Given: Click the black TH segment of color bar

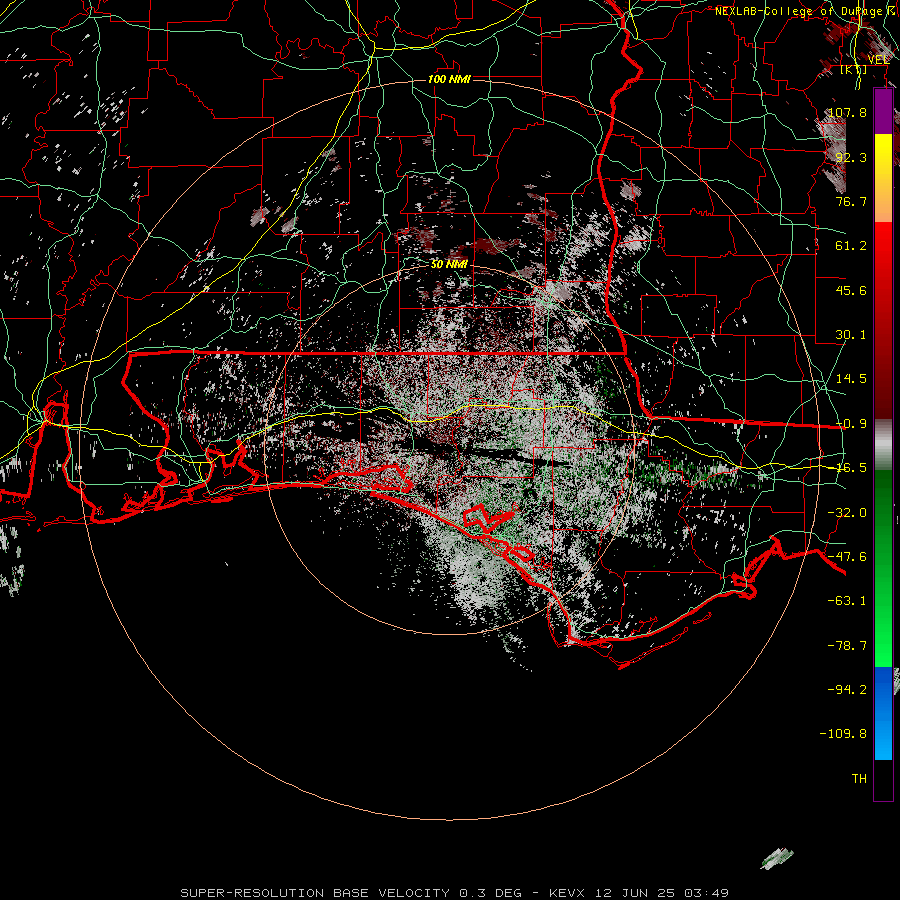Looking at the screenshot, I should pos(883,780).
